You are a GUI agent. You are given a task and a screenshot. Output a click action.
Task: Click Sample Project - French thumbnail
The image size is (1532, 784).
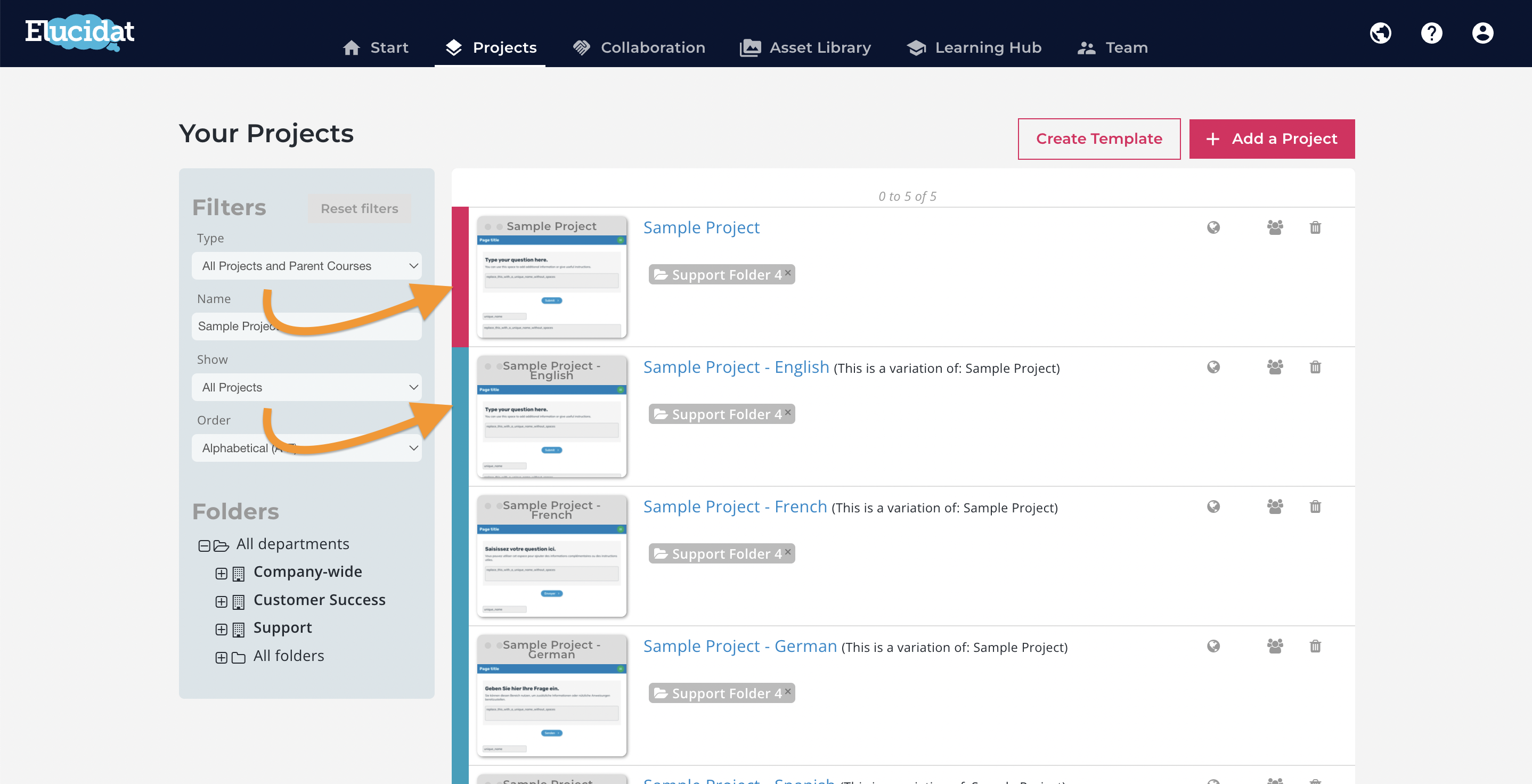[551, 556]
